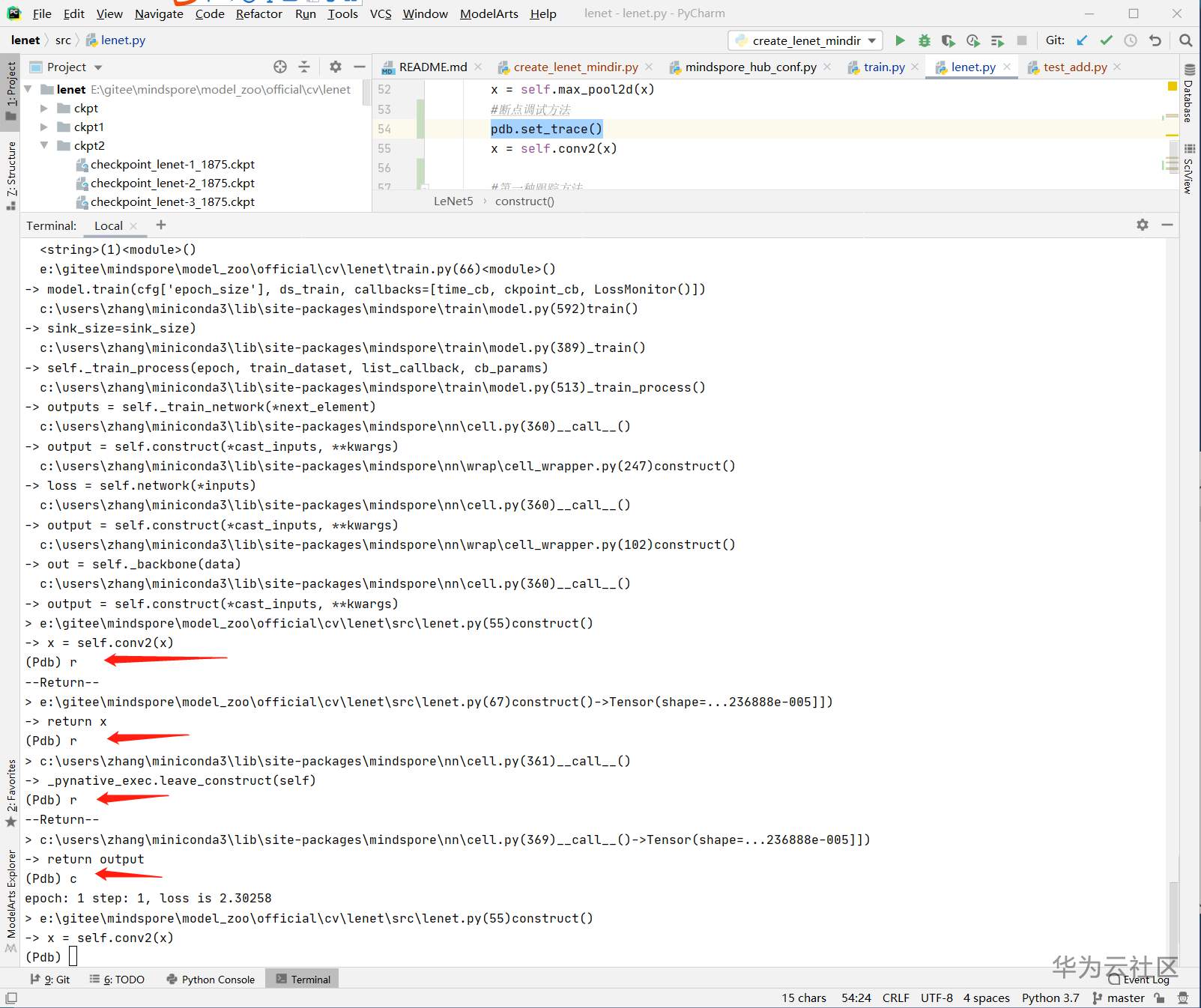This screenshot has height=1008, width=1201.
Task: Switch to create_lenet_mindir.py tab
Action: tap(575, 67)
